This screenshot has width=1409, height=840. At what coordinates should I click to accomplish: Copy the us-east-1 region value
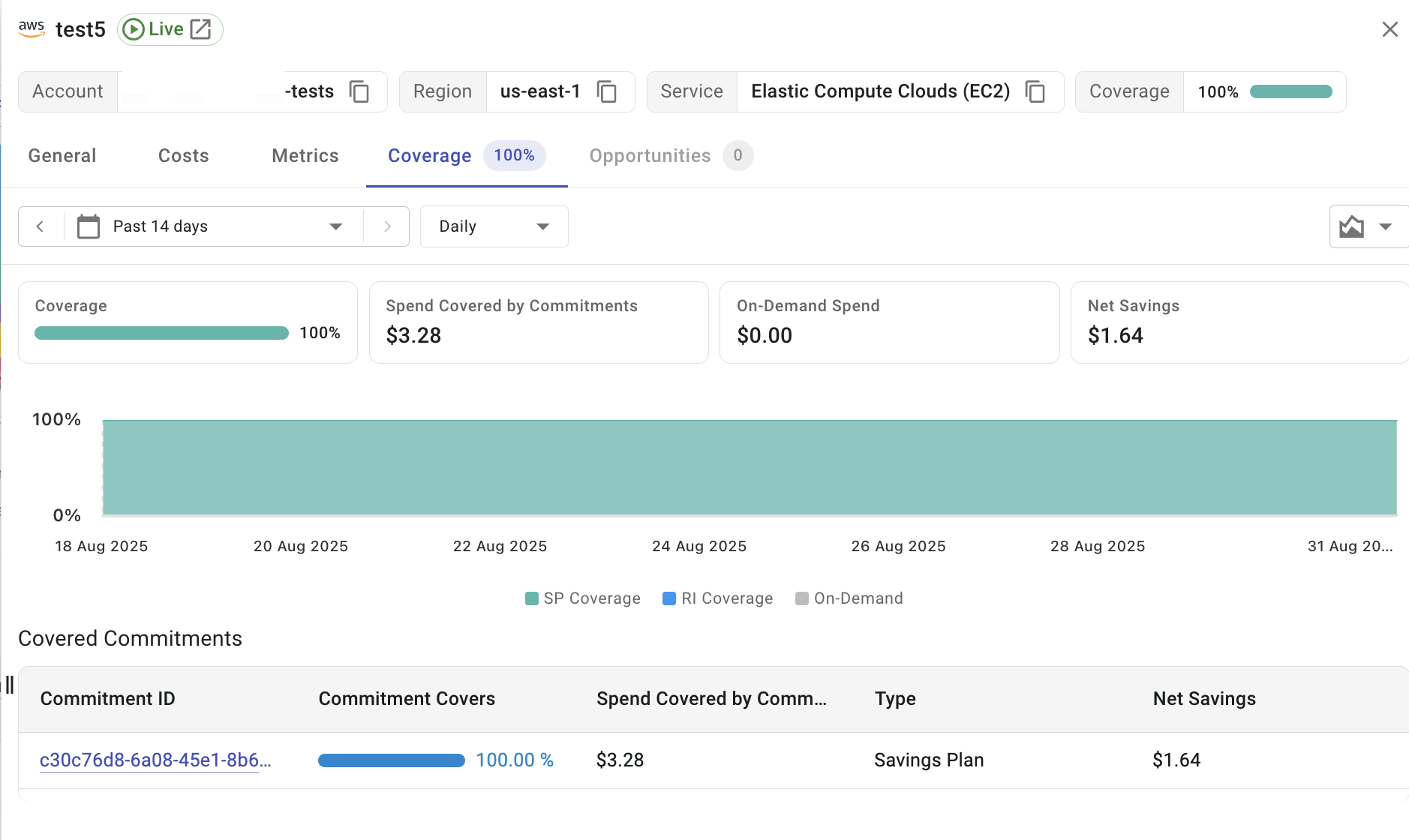tap(607, 91)
